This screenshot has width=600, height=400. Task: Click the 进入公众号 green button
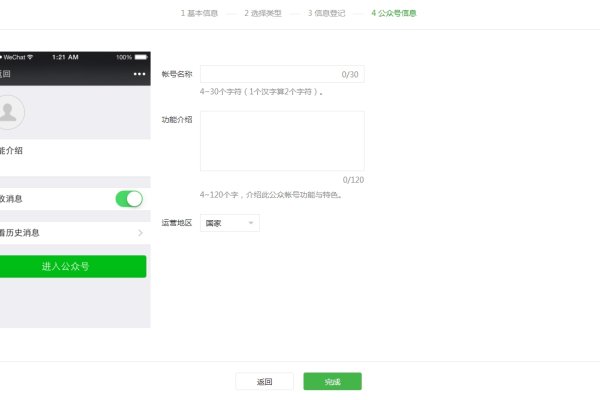72,266
